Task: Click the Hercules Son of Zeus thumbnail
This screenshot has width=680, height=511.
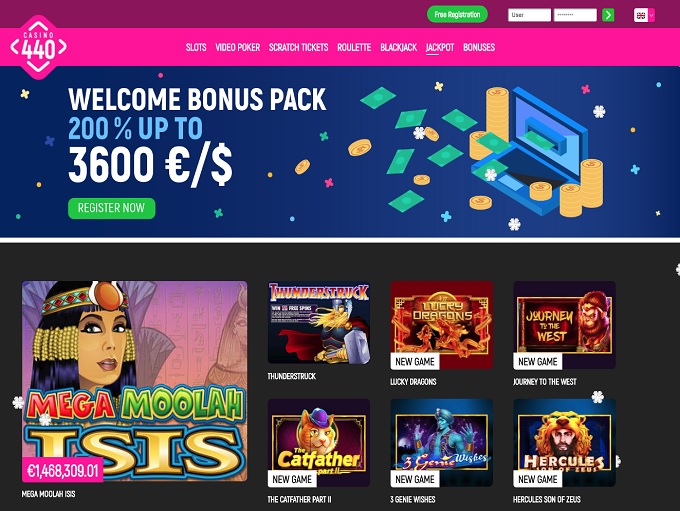Action: point(564,442)
